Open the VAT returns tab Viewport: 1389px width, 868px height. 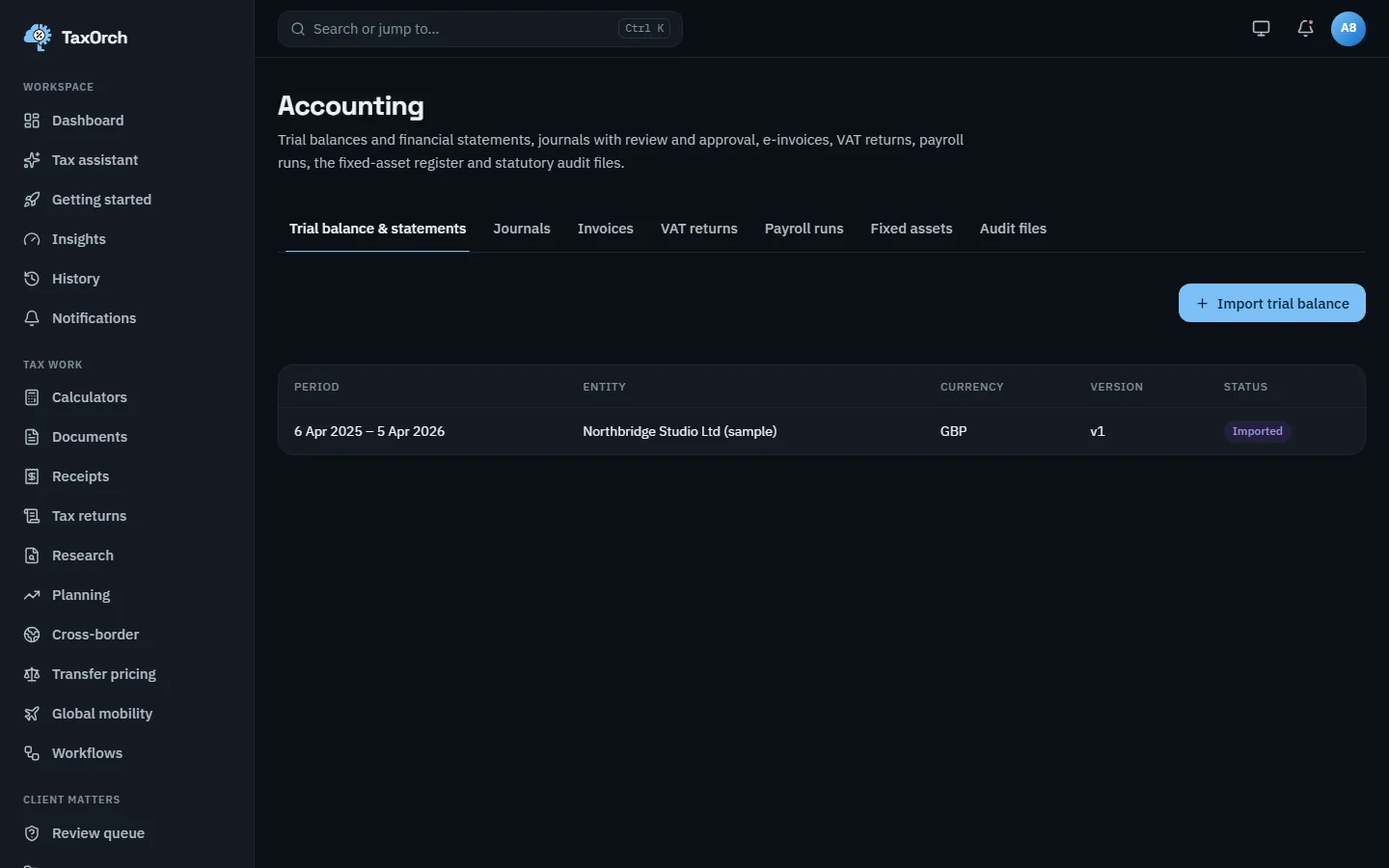click(699, 229)
